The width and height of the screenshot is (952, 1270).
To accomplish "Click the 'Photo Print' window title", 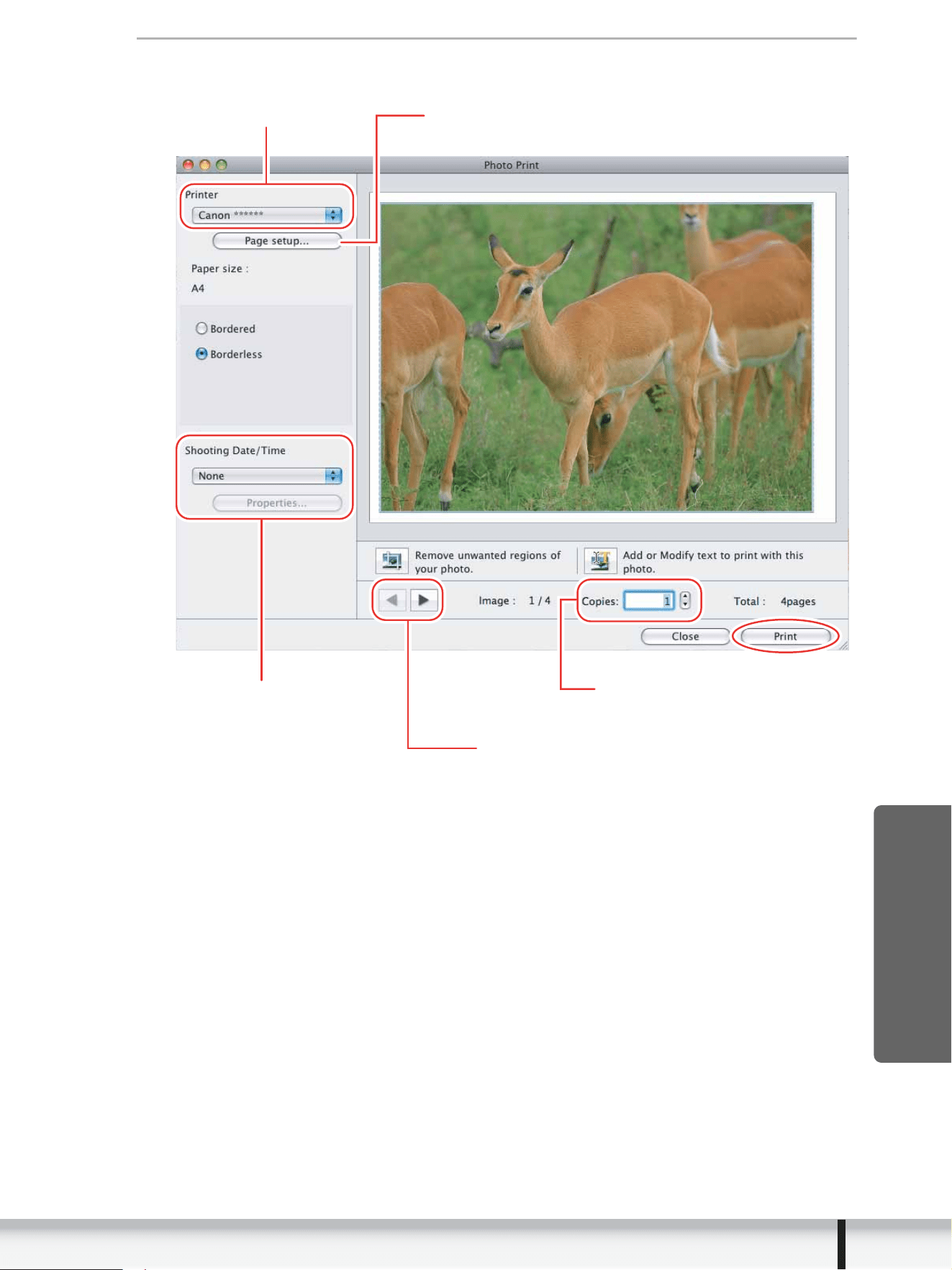I will pos(511,165).
